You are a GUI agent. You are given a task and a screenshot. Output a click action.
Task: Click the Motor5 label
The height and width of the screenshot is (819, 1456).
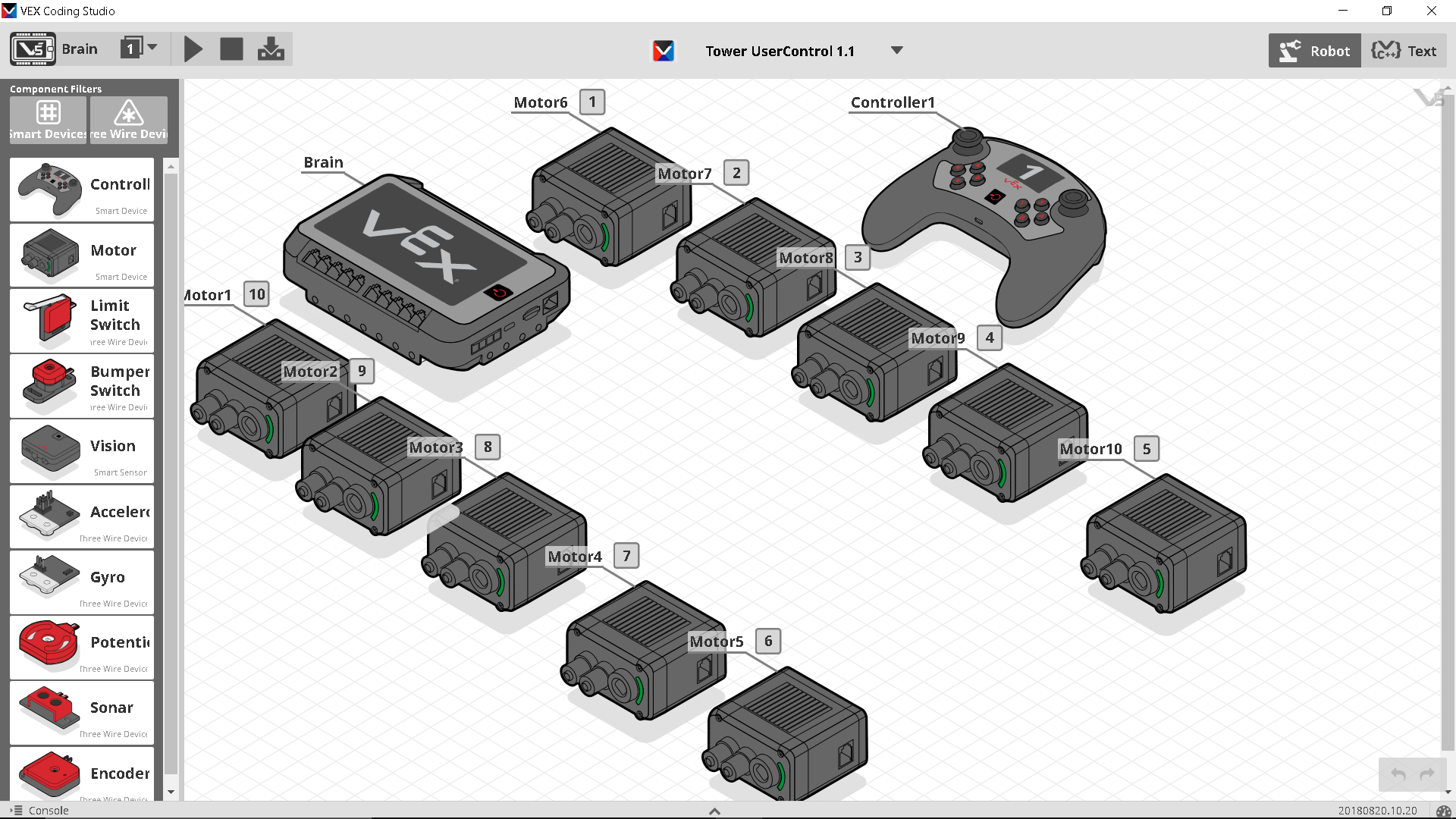click(717, 642)
